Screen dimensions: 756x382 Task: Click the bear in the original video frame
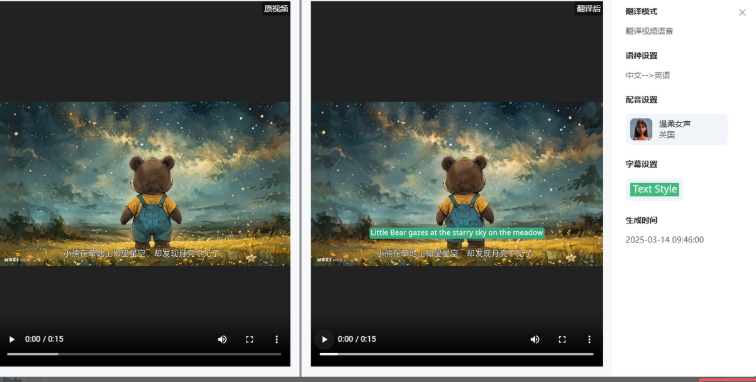coord(151,200)
